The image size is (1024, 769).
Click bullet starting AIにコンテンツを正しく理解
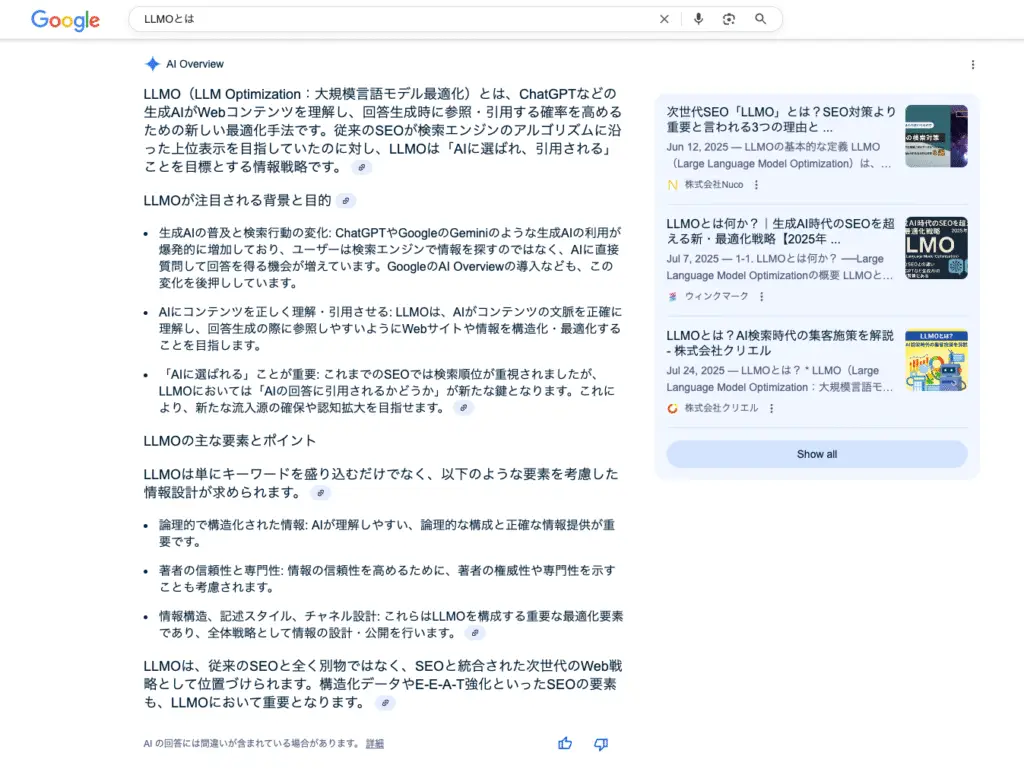pyautogui.click(x=390, y=328)
